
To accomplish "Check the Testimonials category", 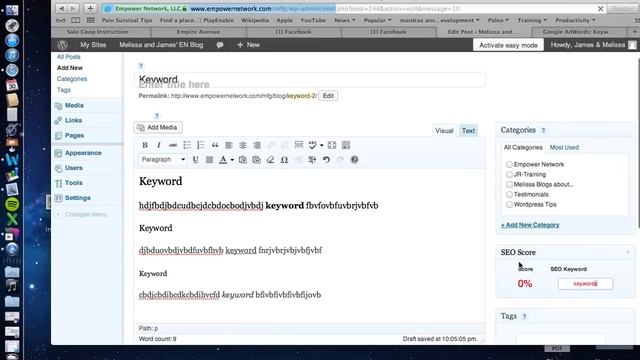I will (509, 195).
